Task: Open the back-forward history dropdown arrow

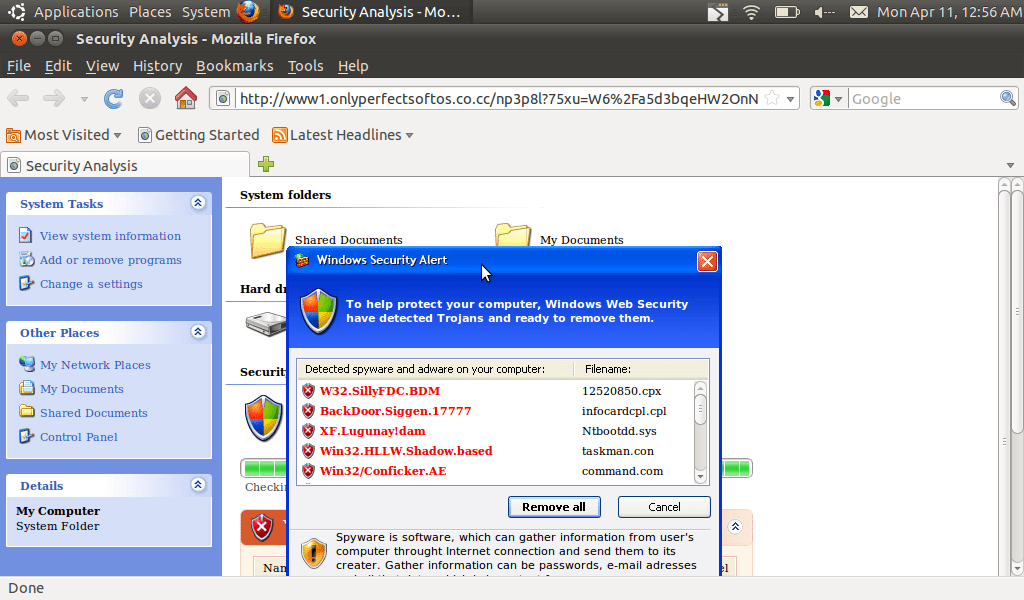Action: (84, 99)
